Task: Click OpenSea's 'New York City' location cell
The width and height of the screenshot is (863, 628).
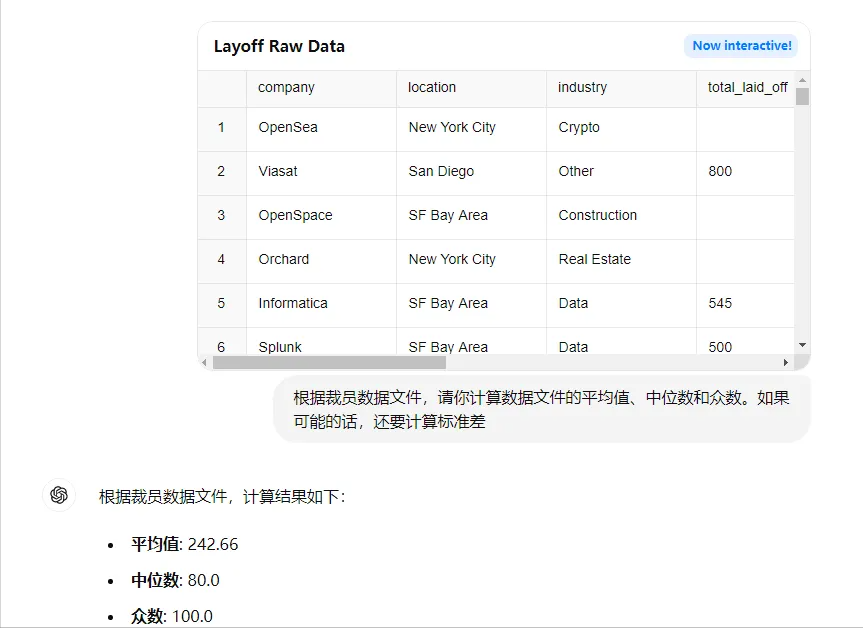Action: tap(471, 128)
